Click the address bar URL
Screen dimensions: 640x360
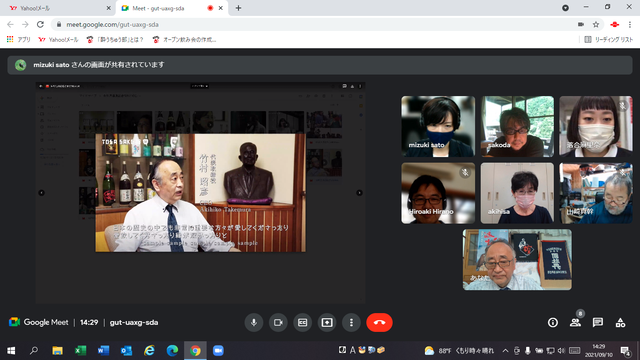click(x=113, y=24)
